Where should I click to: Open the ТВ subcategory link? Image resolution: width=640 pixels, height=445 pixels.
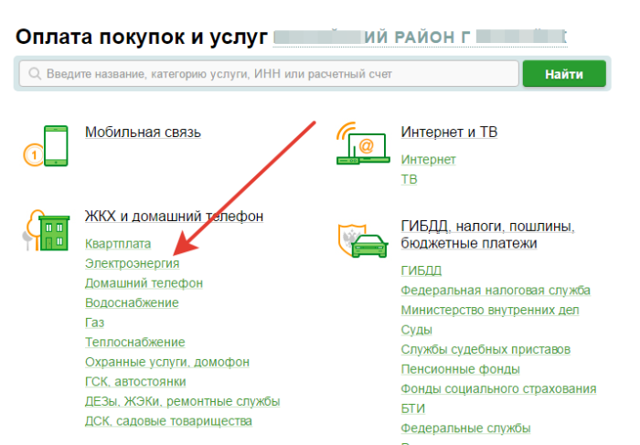pos(409,179)
